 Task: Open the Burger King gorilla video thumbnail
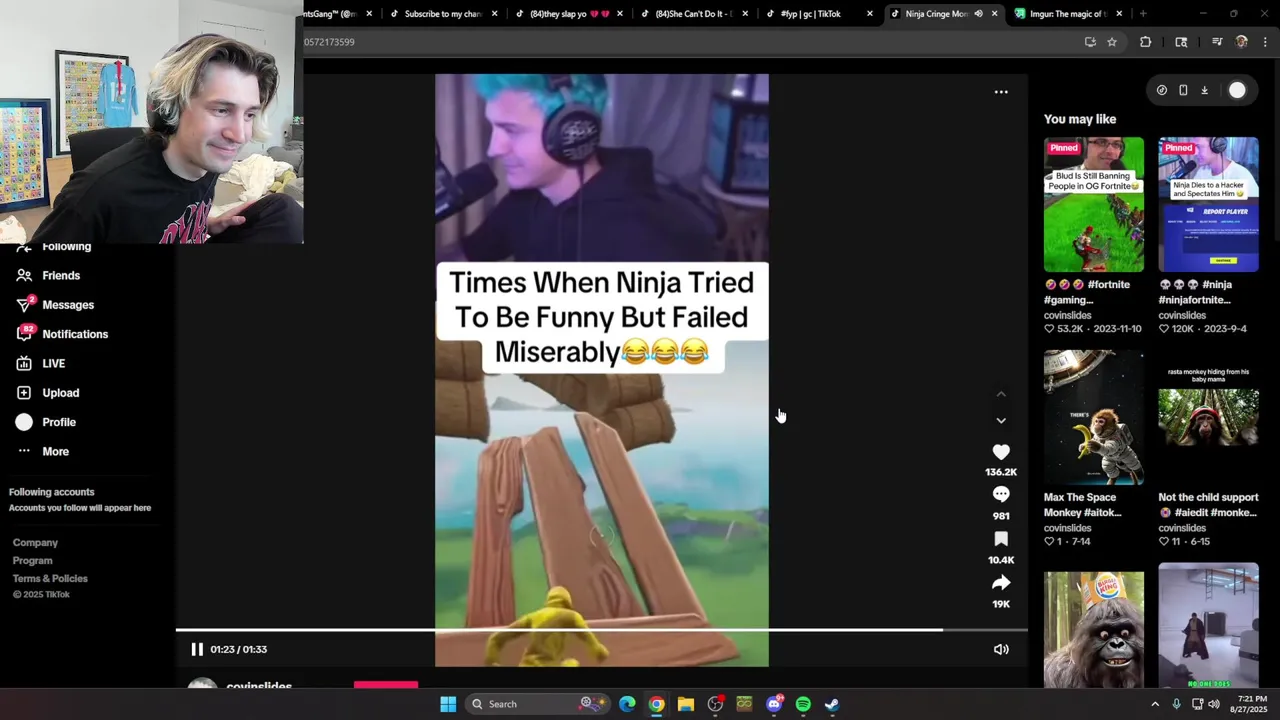(x=1094, y=630)
